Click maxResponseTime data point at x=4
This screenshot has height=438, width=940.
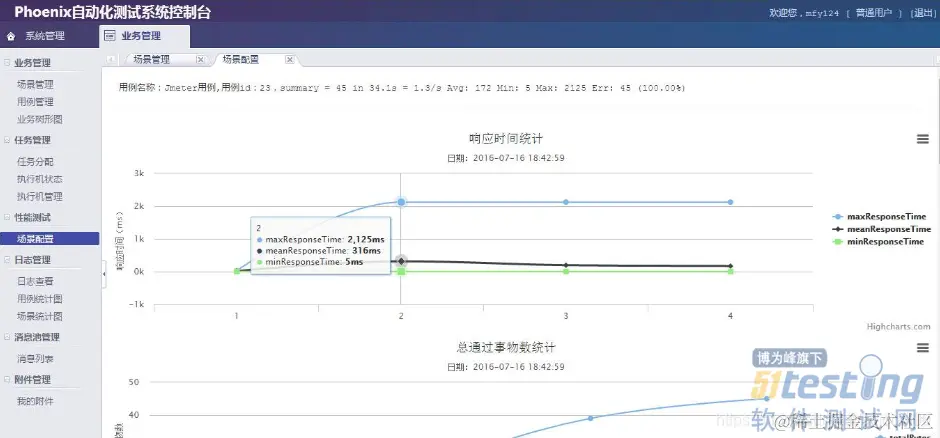(730, 202)
